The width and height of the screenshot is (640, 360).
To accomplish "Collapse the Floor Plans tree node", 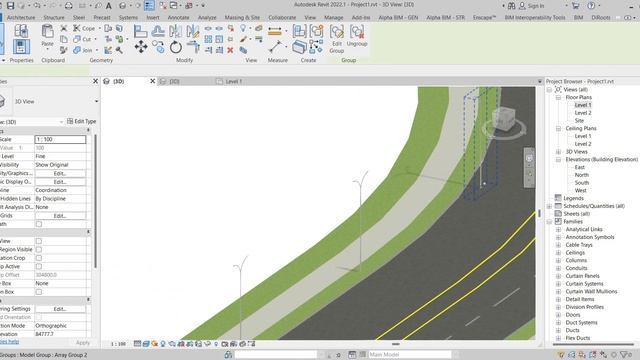I will 558,97.
